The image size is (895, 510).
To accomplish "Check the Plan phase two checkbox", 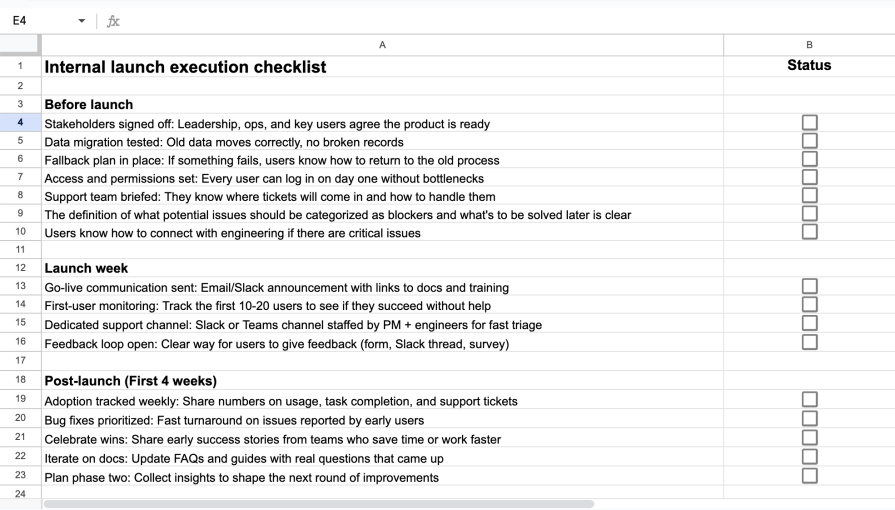I will point(810,477).
